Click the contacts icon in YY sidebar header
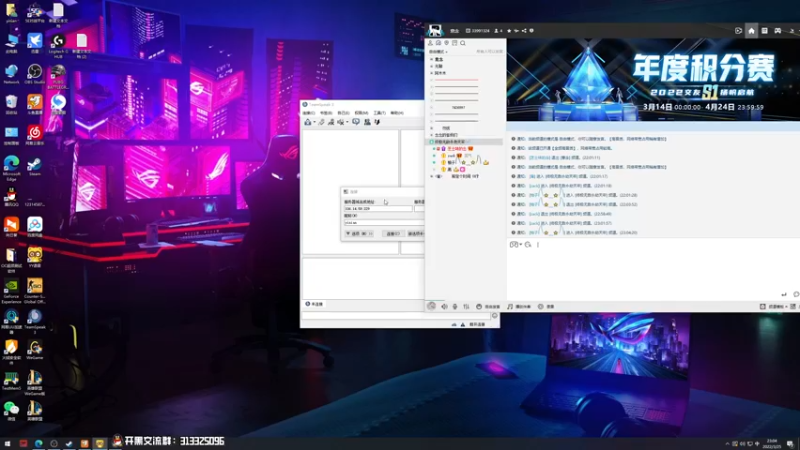Screen dimensions: 800x450 pyautogui.click(x=430, y=43)
